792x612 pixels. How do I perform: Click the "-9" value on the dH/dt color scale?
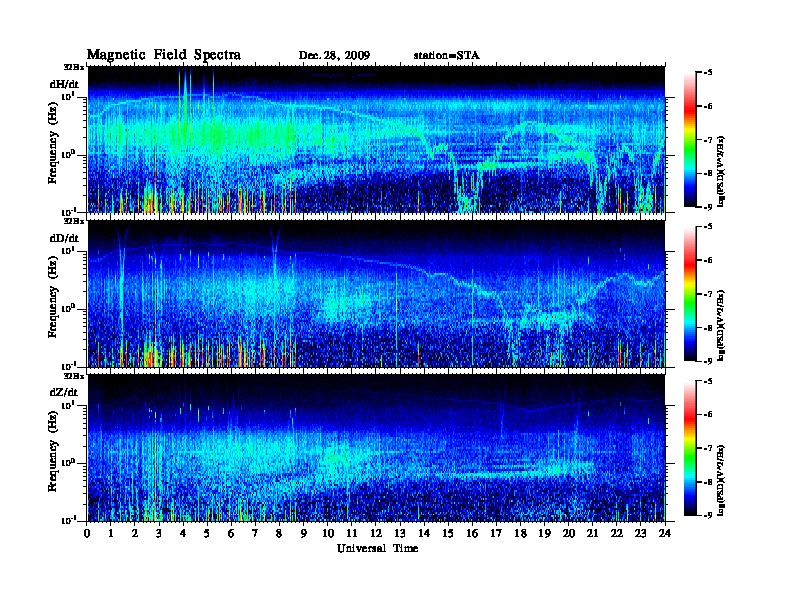pos(708,207)
